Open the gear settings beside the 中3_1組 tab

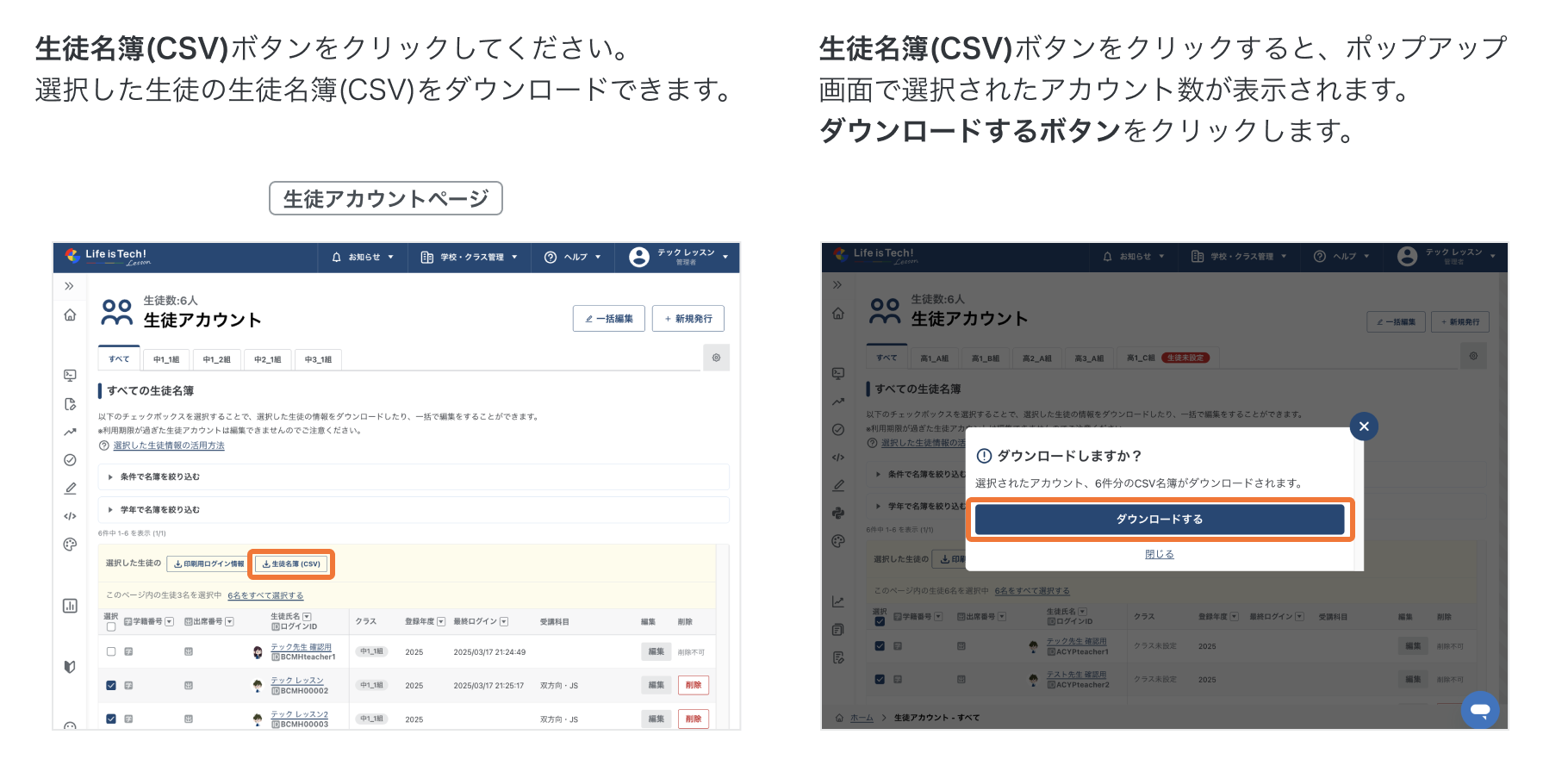click(716, 358)
